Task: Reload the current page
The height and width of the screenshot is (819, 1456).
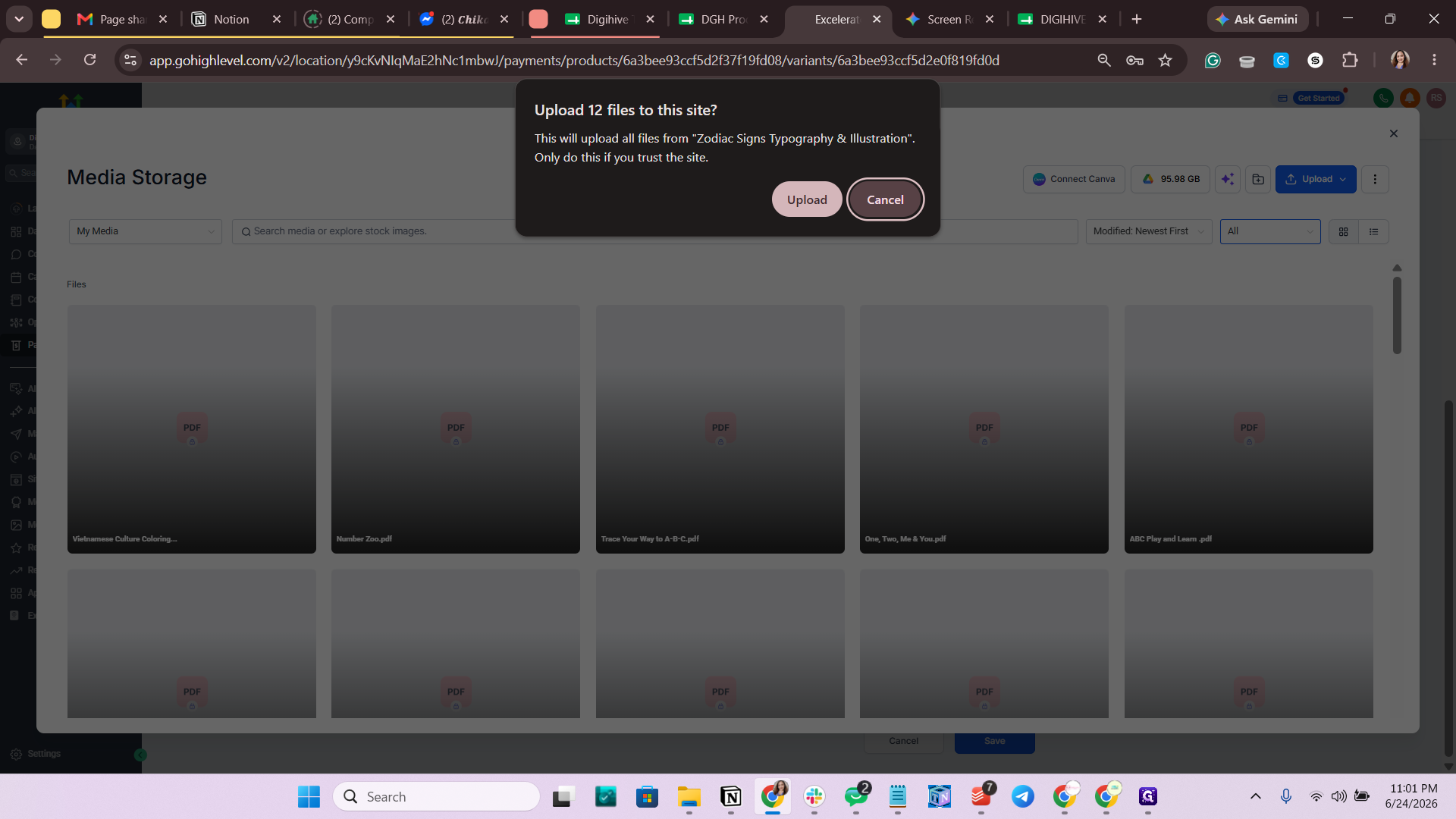Action: pyautogui.click(x=89, y=60)
